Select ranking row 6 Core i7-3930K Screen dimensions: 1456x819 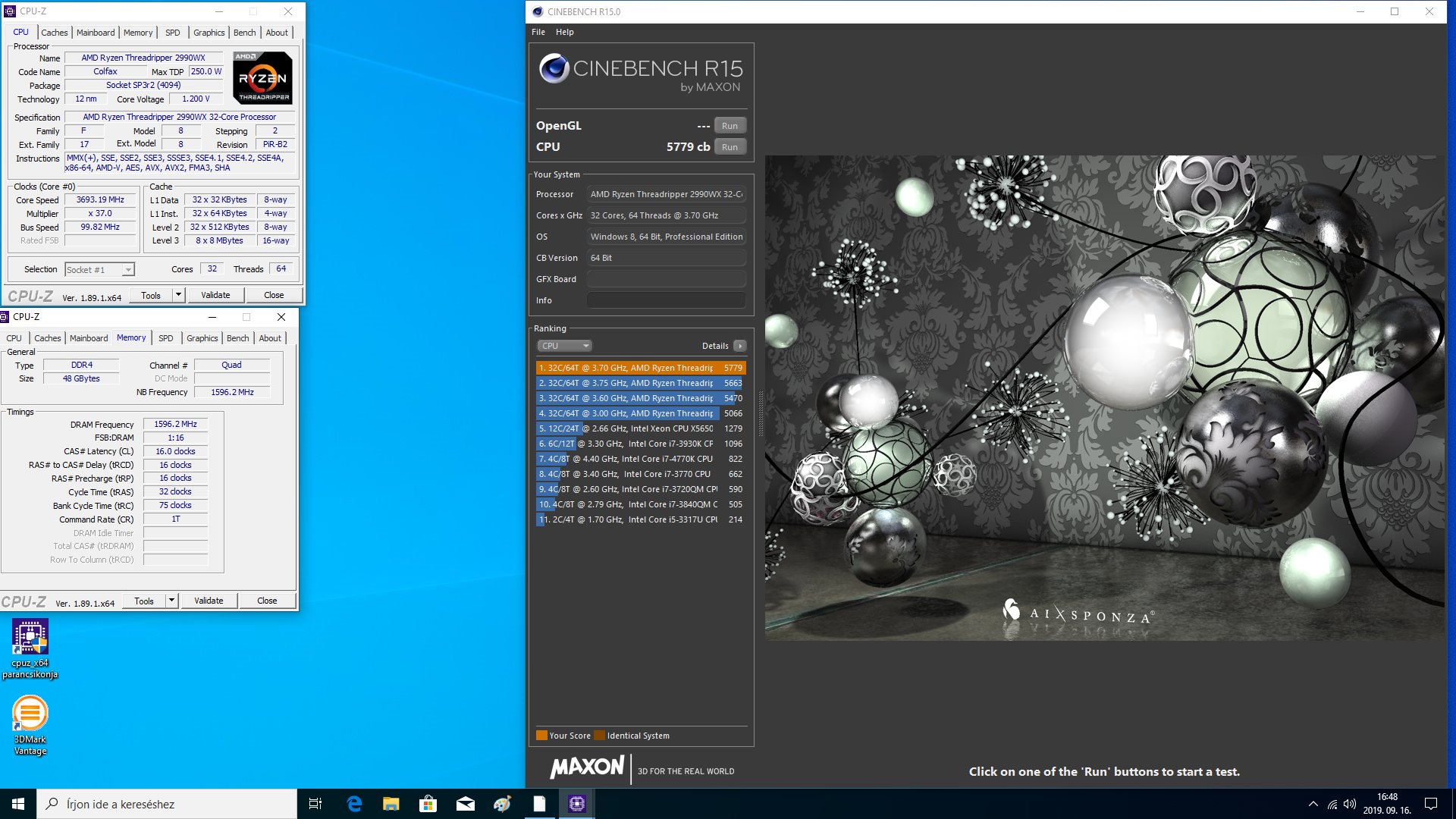[641, 444]
